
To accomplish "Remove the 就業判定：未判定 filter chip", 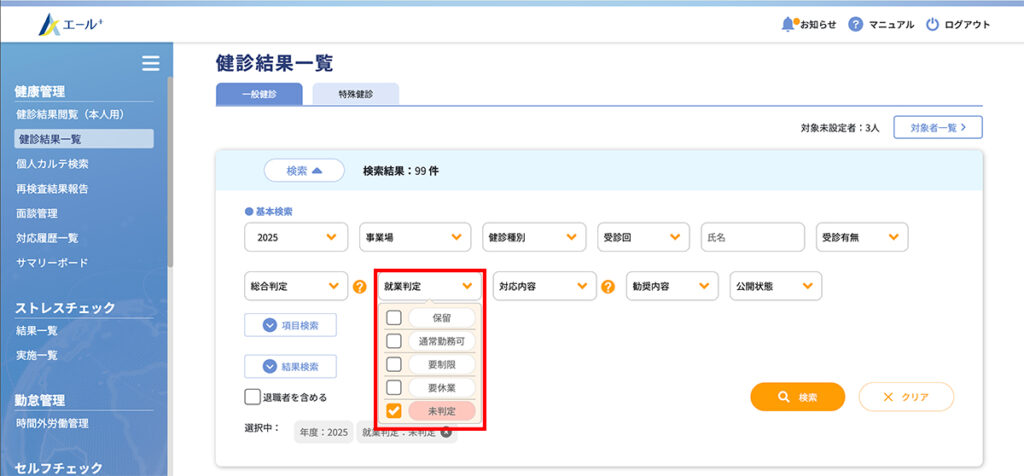I will [x=446, y=432].
